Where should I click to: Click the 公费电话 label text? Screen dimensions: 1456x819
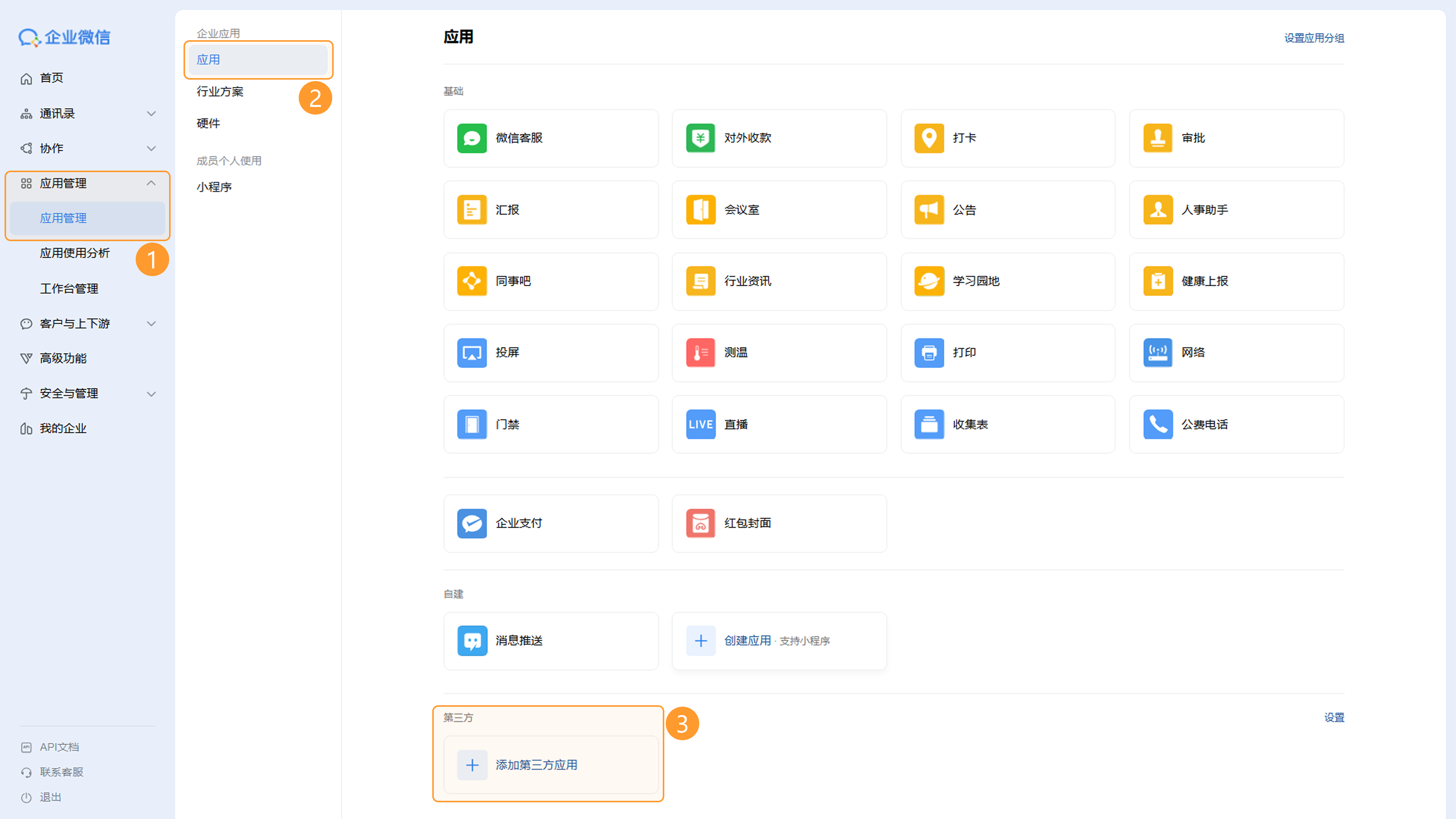[1205, 425]
